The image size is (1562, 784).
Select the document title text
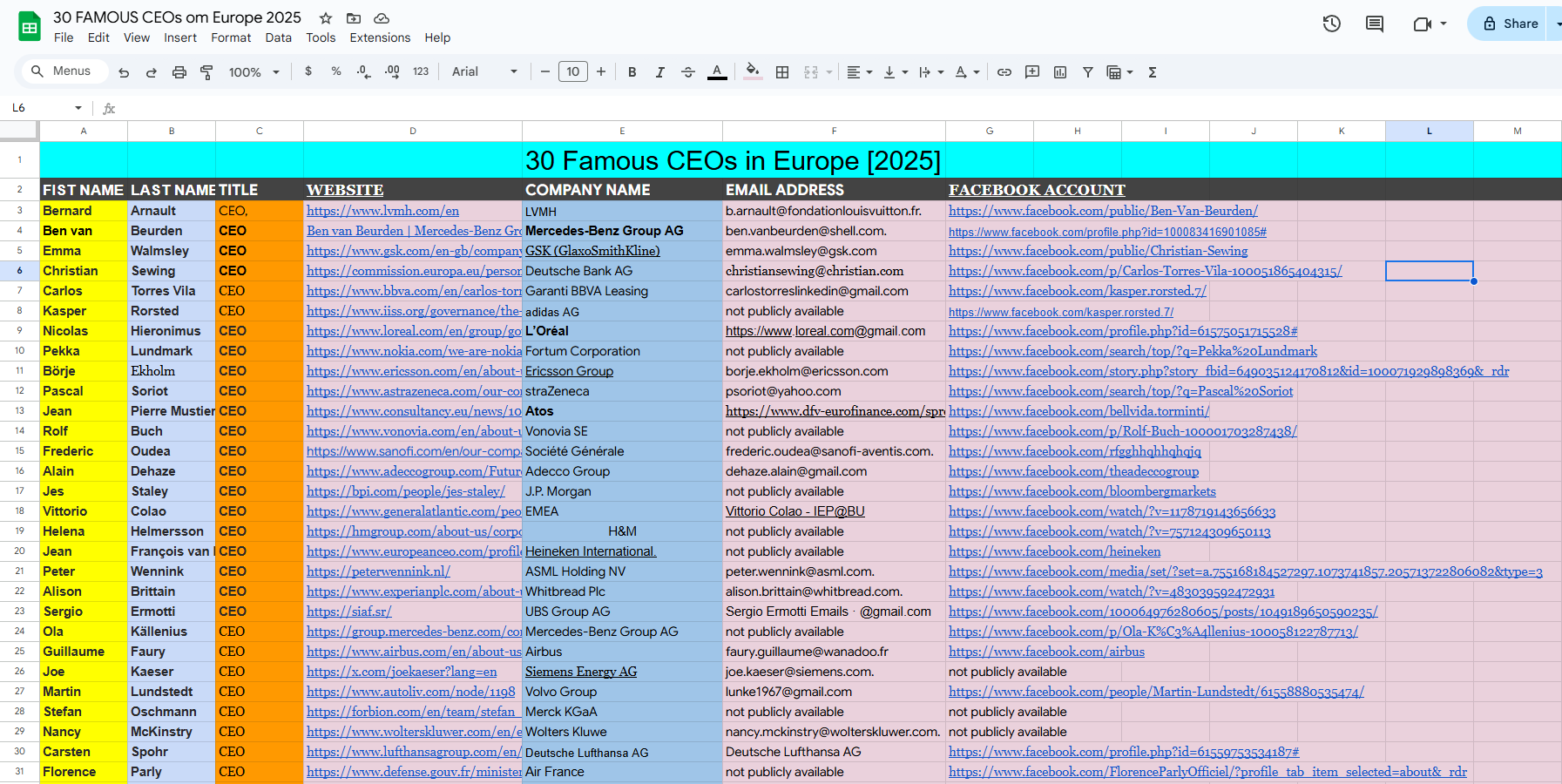point(177,17)
